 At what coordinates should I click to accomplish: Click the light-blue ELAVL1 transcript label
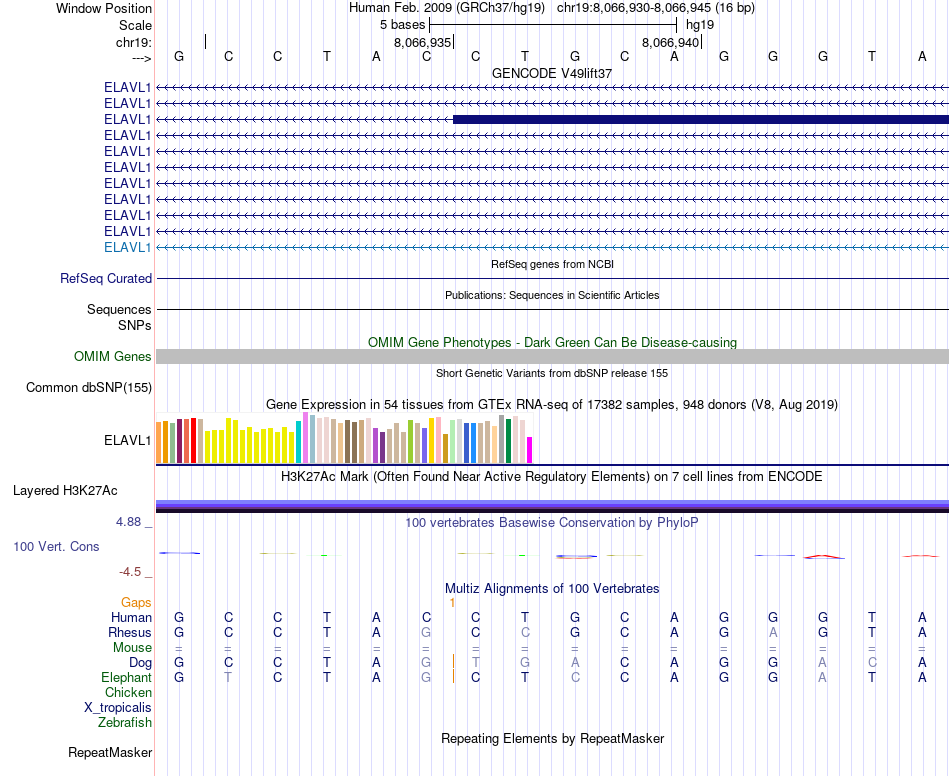tap(127, 248)
